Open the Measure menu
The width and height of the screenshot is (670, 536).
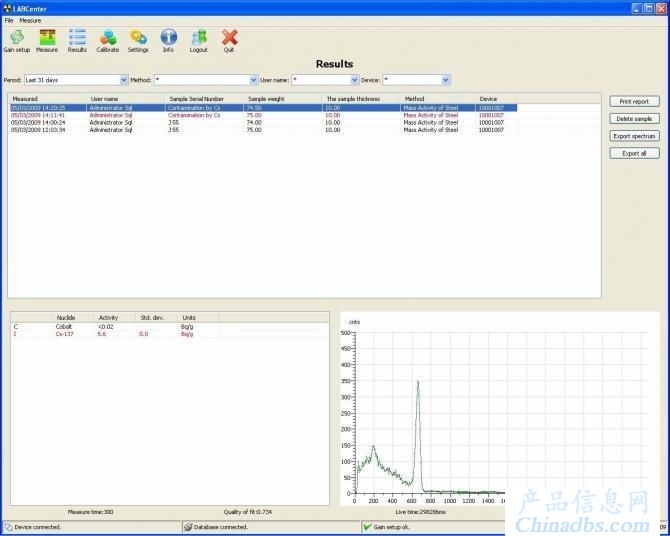[30, 21]
